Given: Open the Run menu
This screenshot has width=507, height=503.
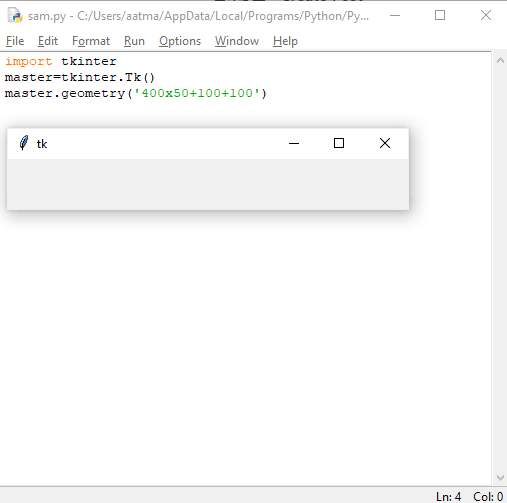Looking at the screenshot, I should coord(134,41).
